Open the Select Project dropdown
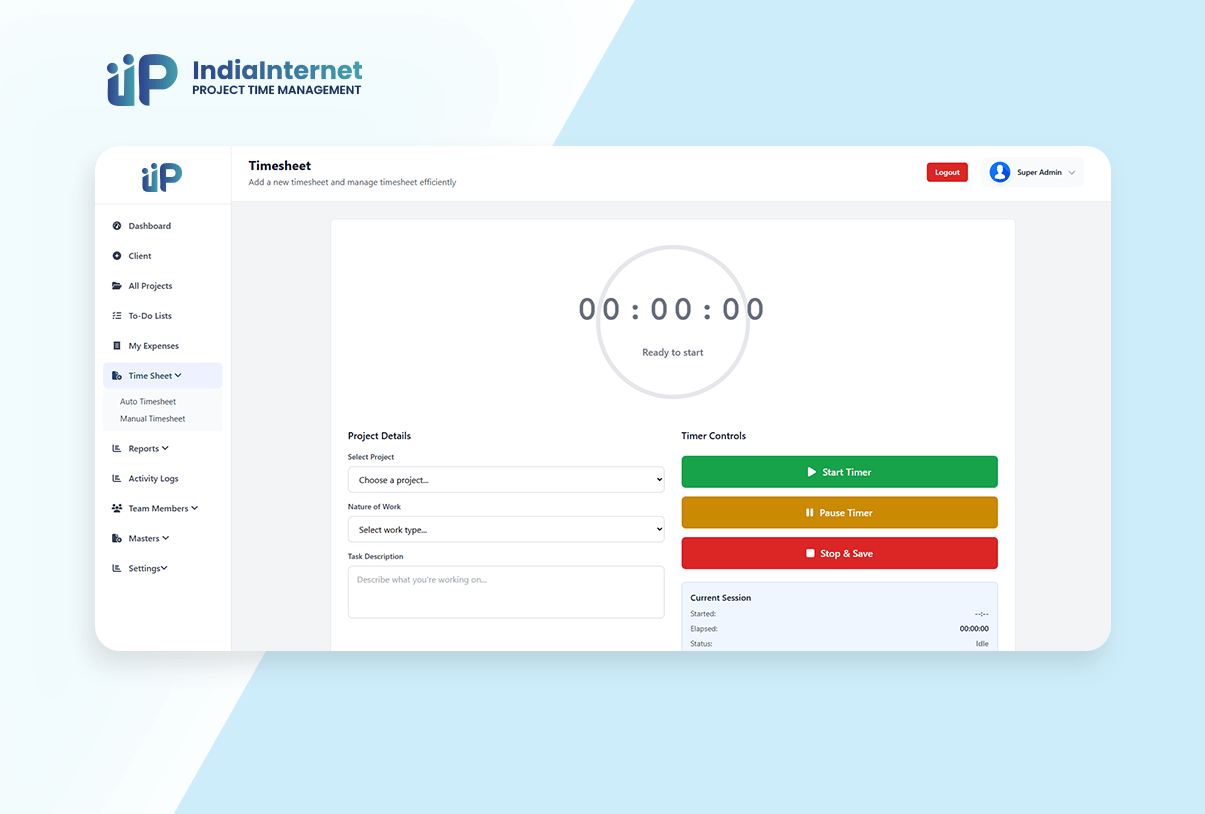 (x=505, y=480)
